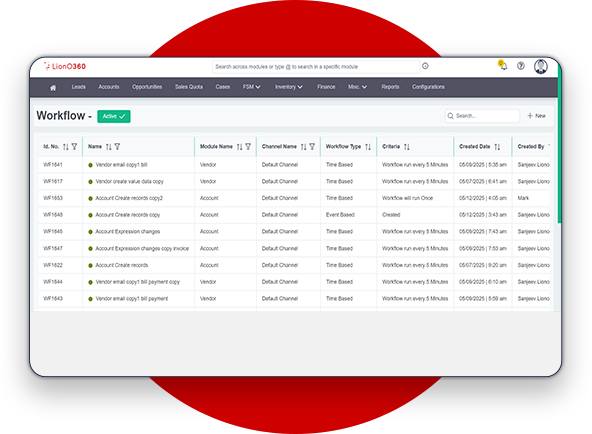Screen dimensions: 592x434
Task: Open the Reports module
Action: [x=390, y=87]
